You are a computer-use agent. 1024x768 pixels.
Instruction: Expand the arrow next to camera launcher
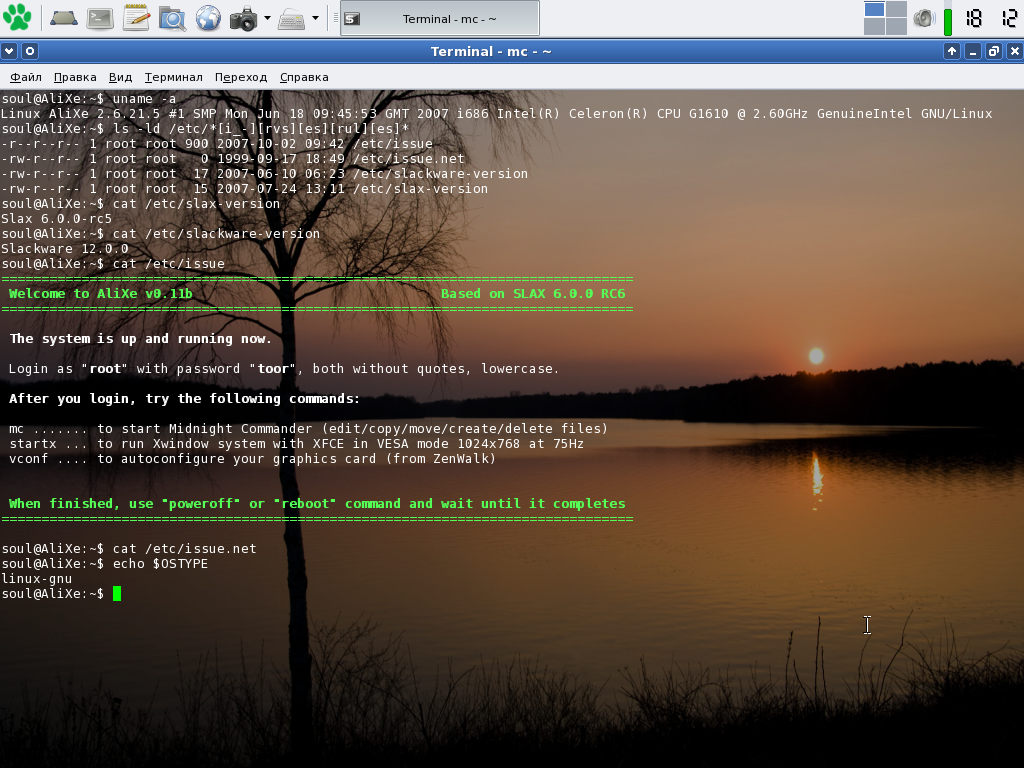pos(267,18)
